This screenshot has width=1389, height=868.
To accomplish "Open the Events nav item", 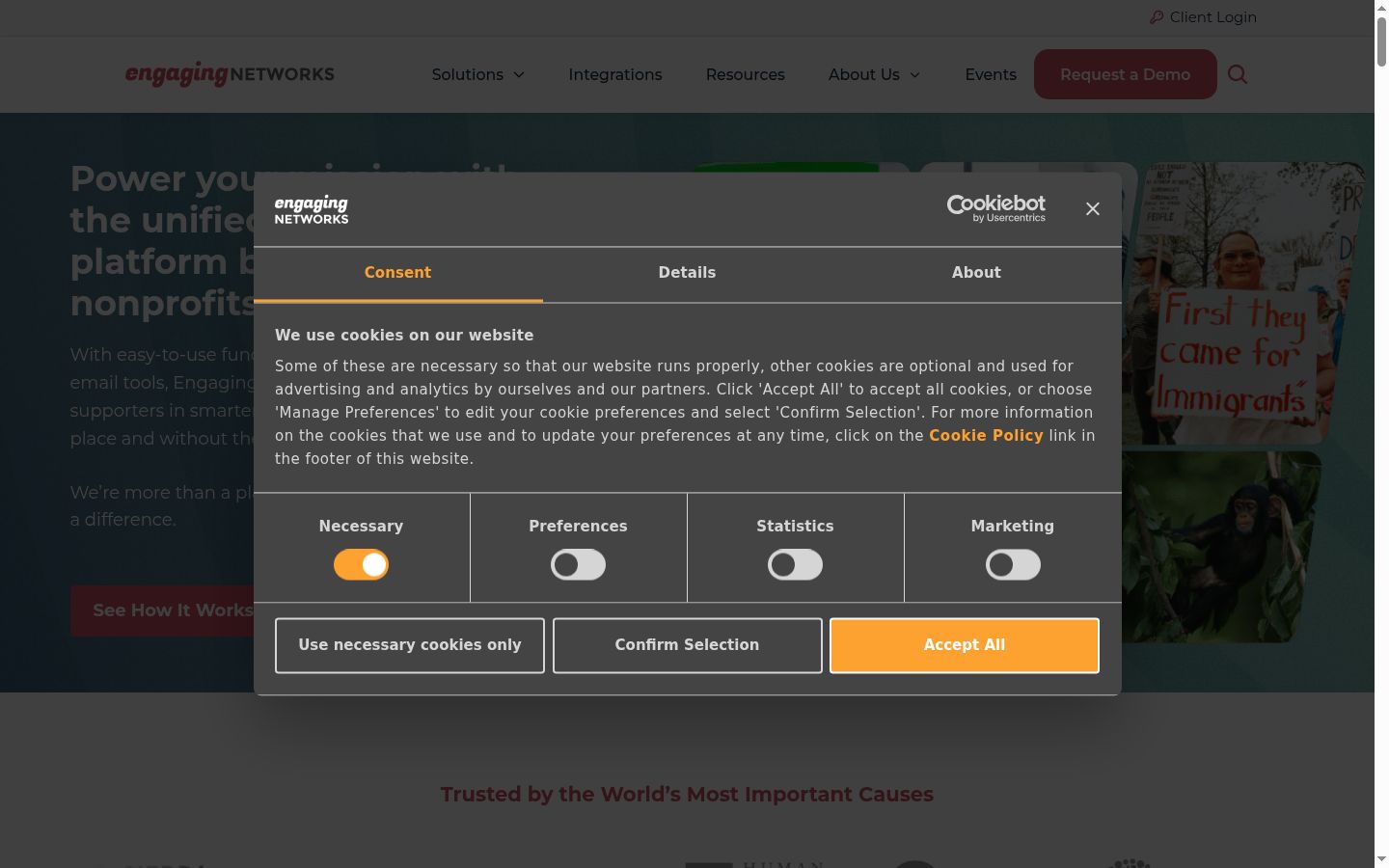I will [x=991, y=74].
